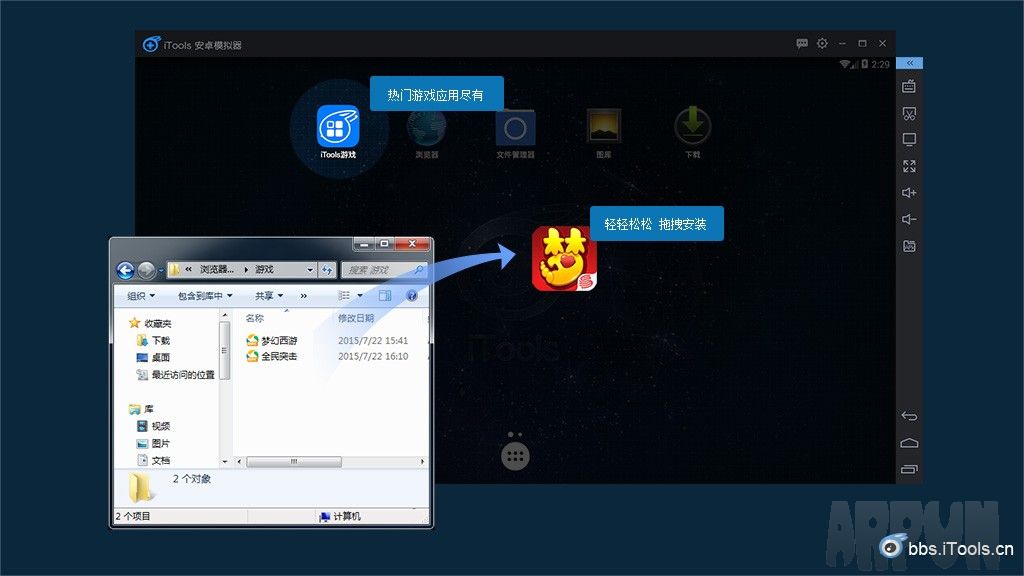1024x576 pixels.
Task: Click the 2015/7/22 16:10 date cell
Action: (373, 356)
